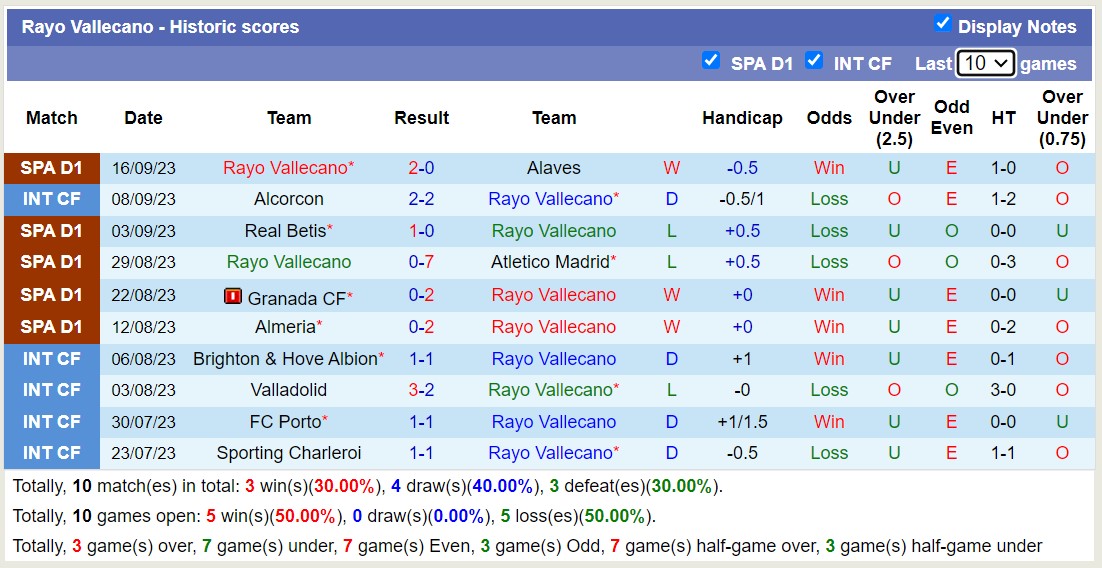Screen dimensions: 1102x568
Task: Click the red card icon beside Granada CF
Action: [x=233, y=296]
